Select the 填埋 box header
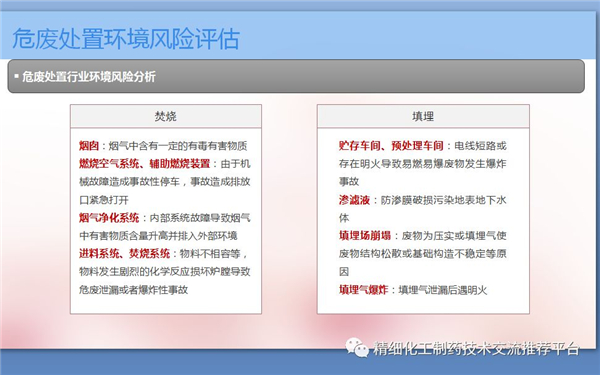 tap(423, 116)
